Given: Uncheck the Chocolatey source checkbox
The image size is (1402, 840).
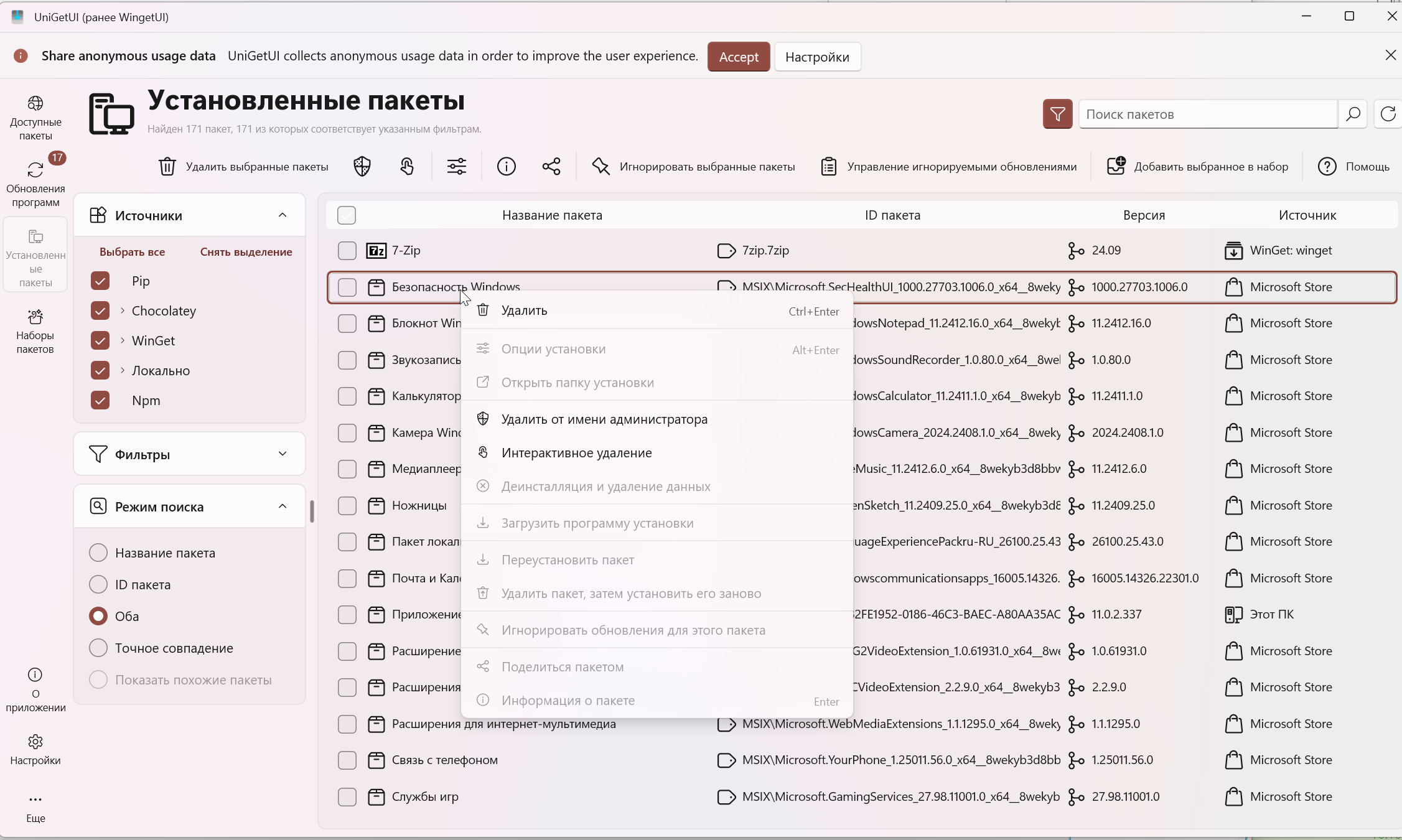Looking at the screenshot, I should tap(100, 310).
